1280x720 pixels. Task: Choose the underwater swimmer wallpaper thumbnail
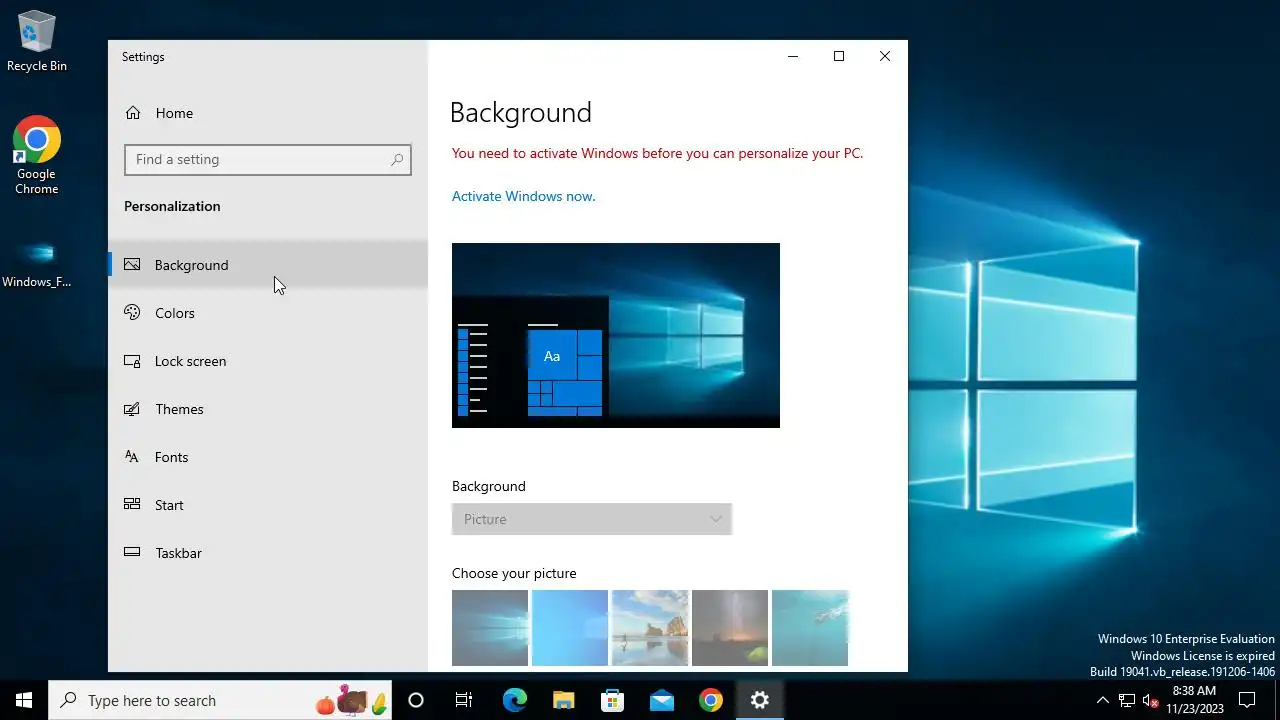pyautogui.click(x=810, y=628)
